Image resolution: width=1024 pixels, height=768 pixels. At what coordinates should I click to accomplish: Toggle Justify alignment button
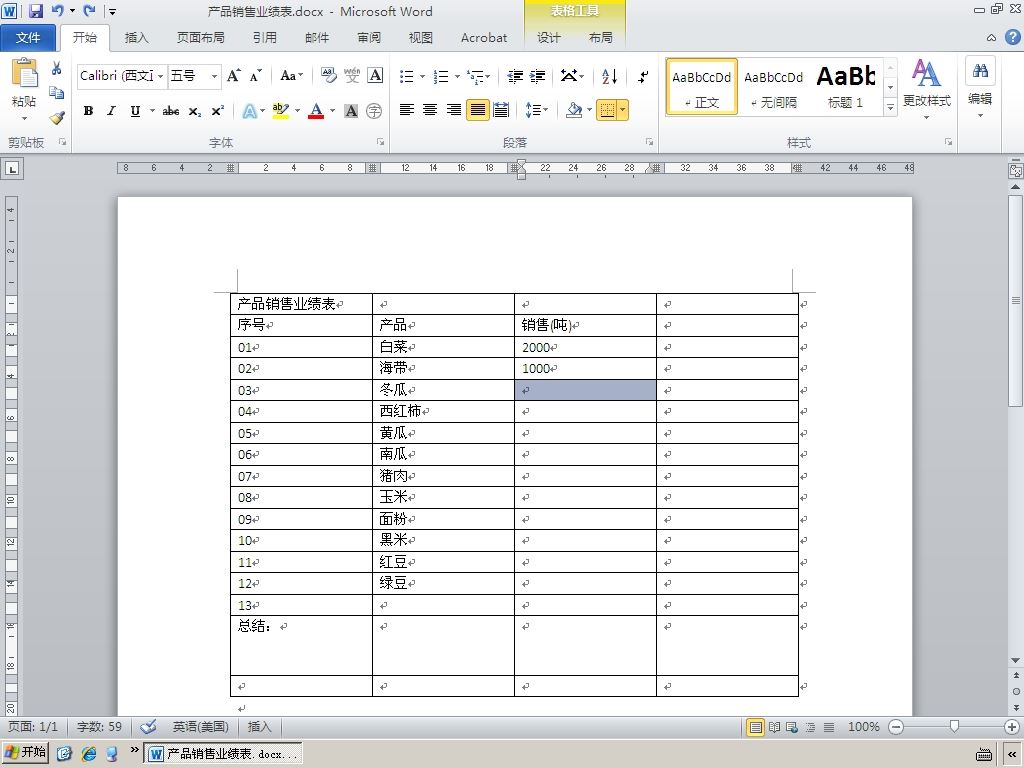coord(477,110)
